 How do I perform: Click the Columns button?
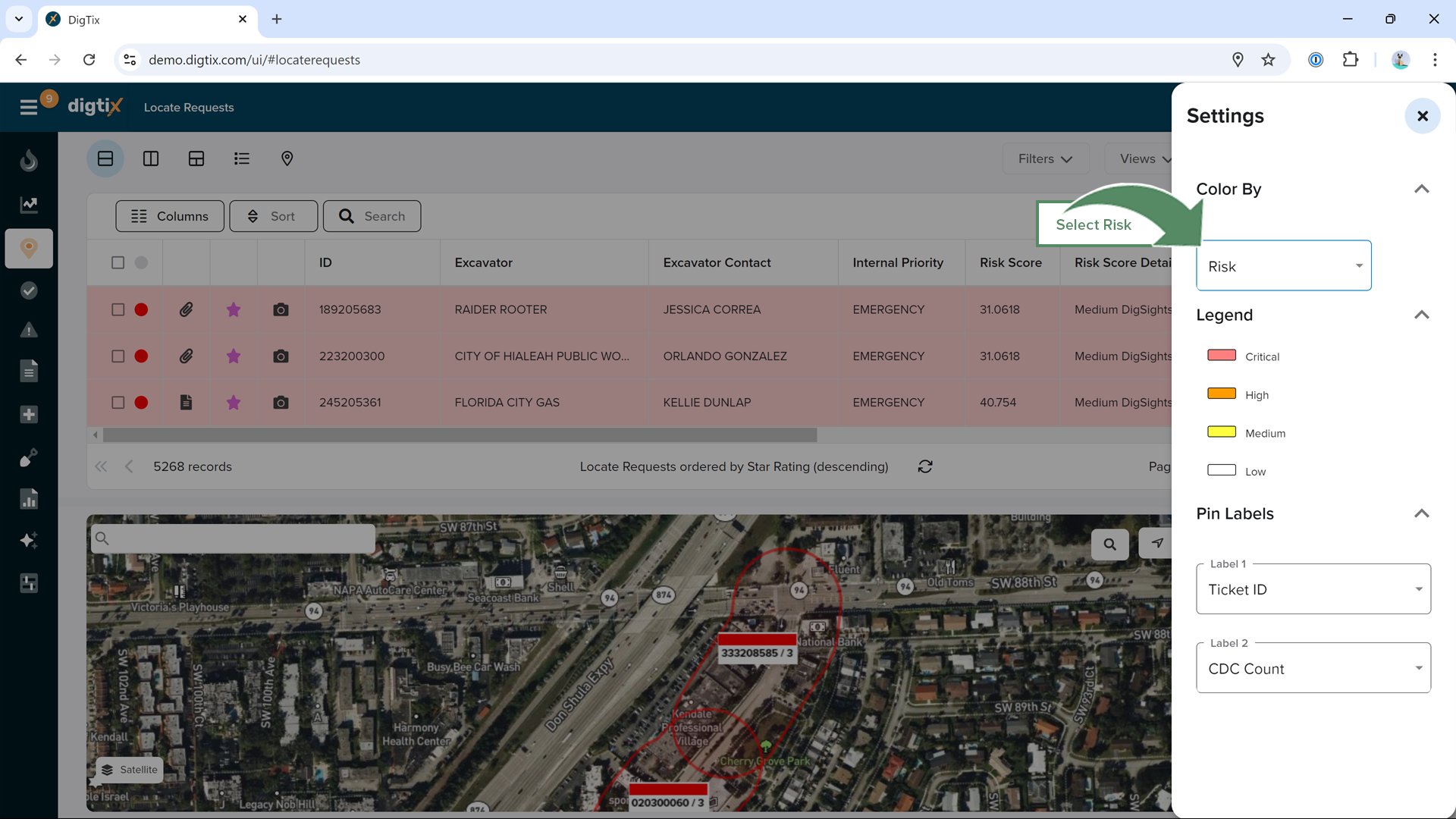click(170, 216)
